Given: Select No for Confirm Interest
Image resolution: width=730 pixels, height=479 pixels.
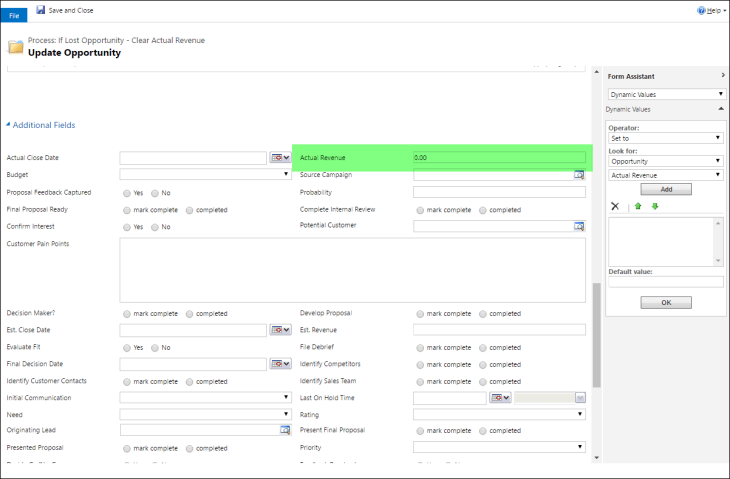Looking at the screenshot, I should pos(155,227).
